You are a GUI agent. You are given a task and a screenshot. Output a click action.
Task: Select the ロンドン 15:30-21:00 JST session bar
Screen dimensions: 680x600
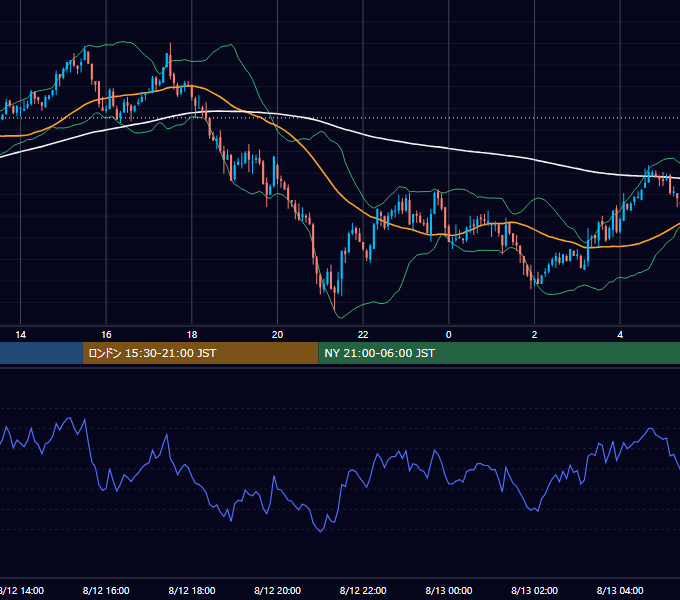200,353
